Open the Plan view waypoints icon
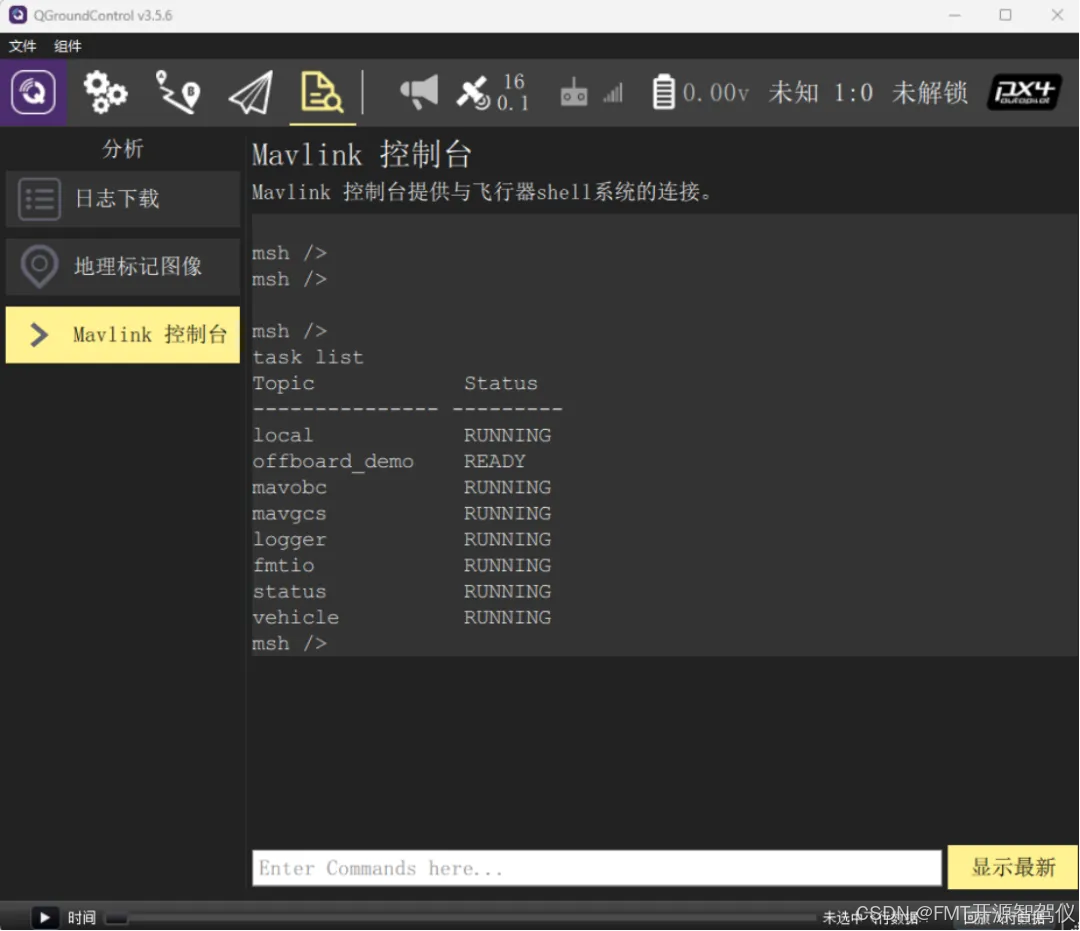 (x=178, y=92)
